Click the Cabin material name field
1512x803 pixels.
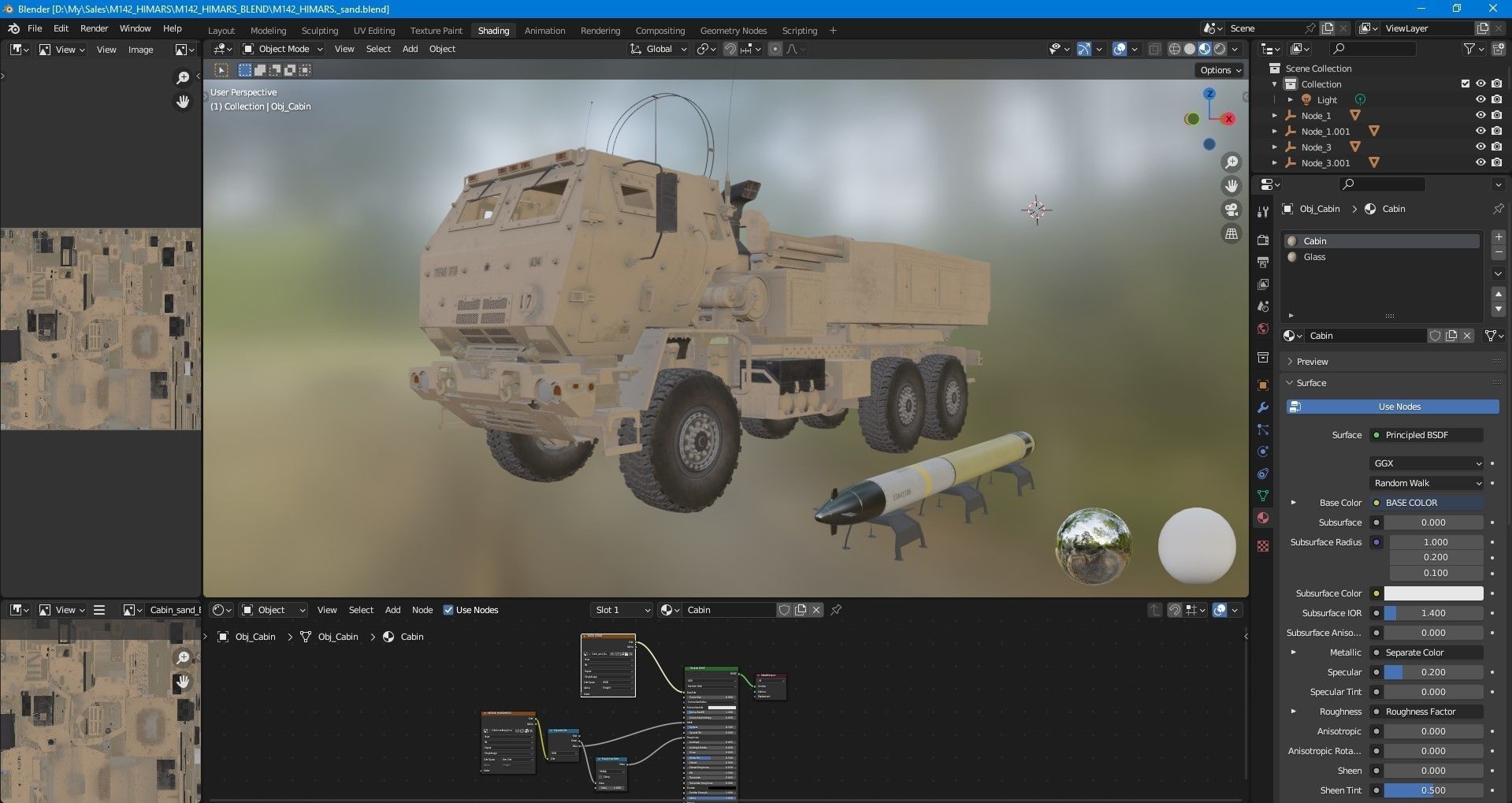coord(1365,336)
